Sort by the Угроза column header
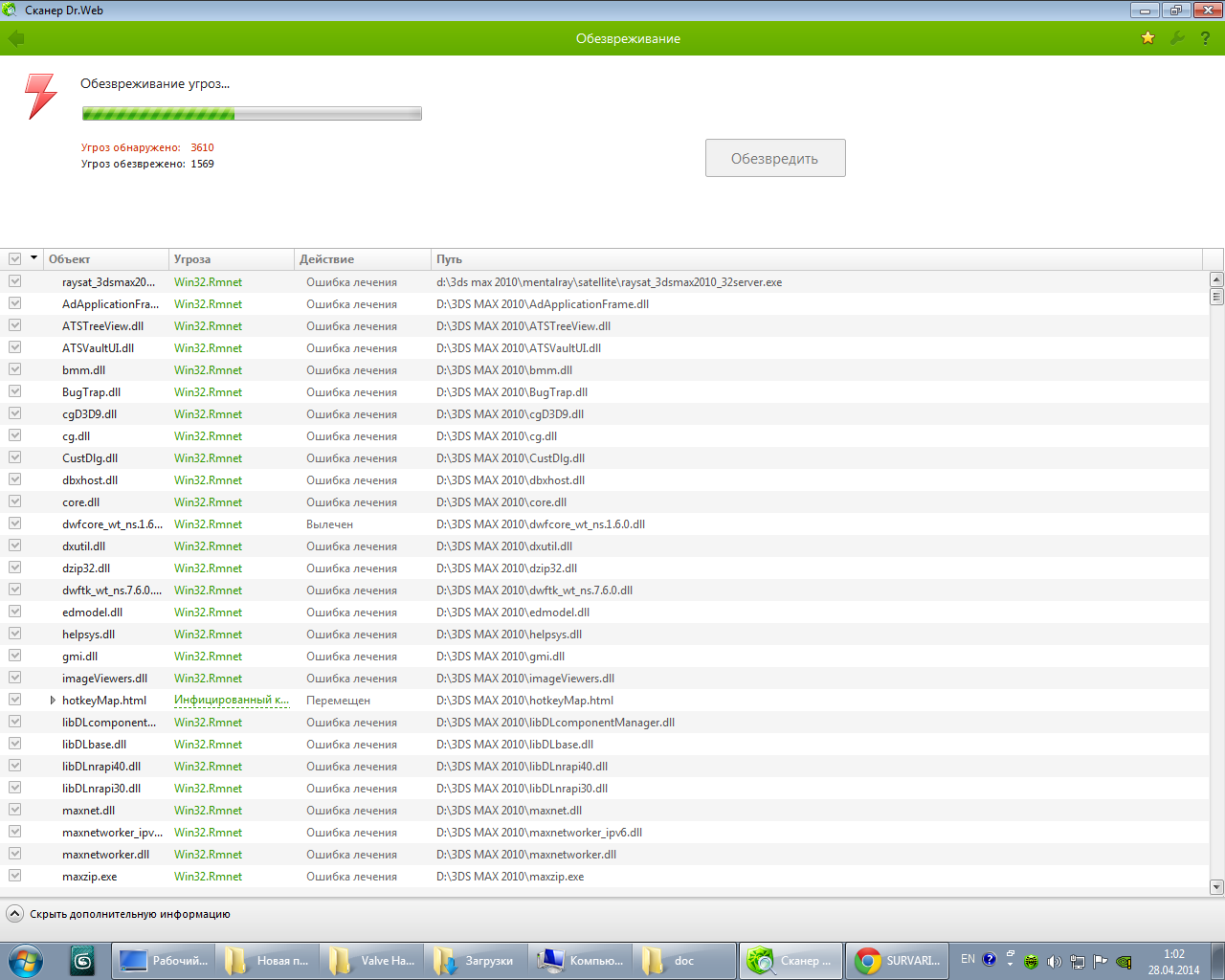 pos(232,259)
